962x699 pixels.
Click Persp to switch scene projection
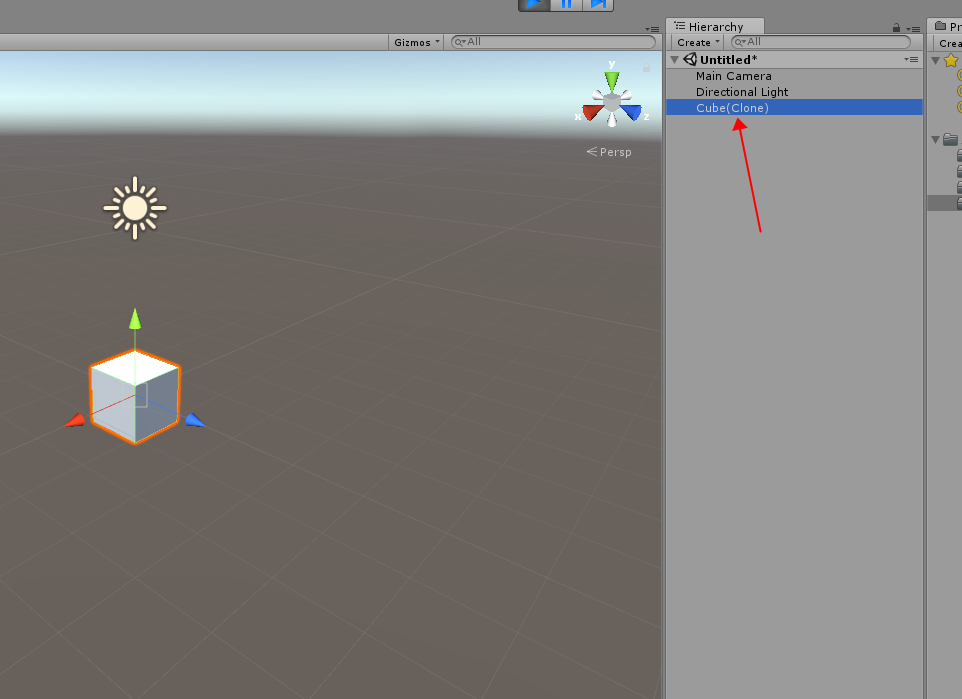614,151
